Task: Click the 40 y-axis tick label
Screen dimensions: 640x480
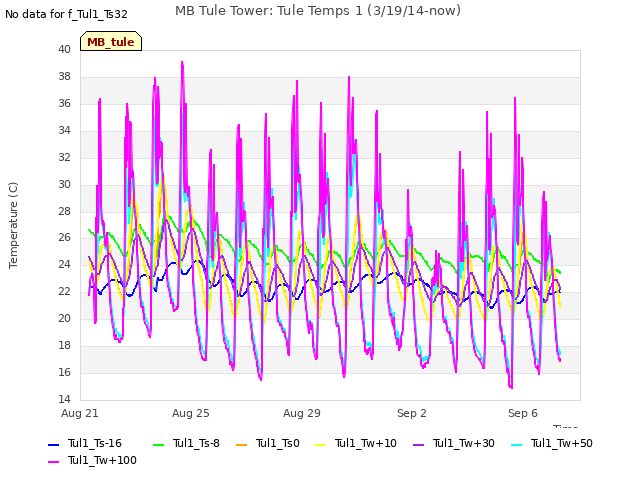Action: 64,49
